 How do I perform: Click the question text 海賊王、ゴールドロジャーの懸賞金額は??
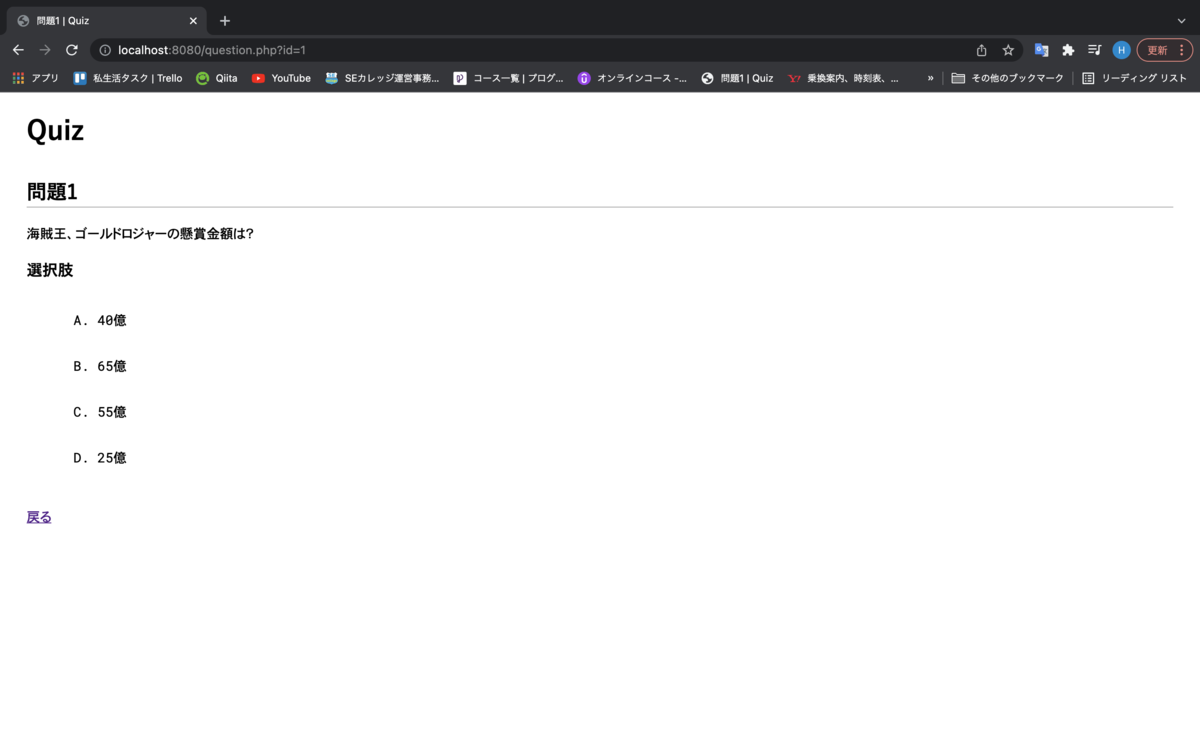140,234
